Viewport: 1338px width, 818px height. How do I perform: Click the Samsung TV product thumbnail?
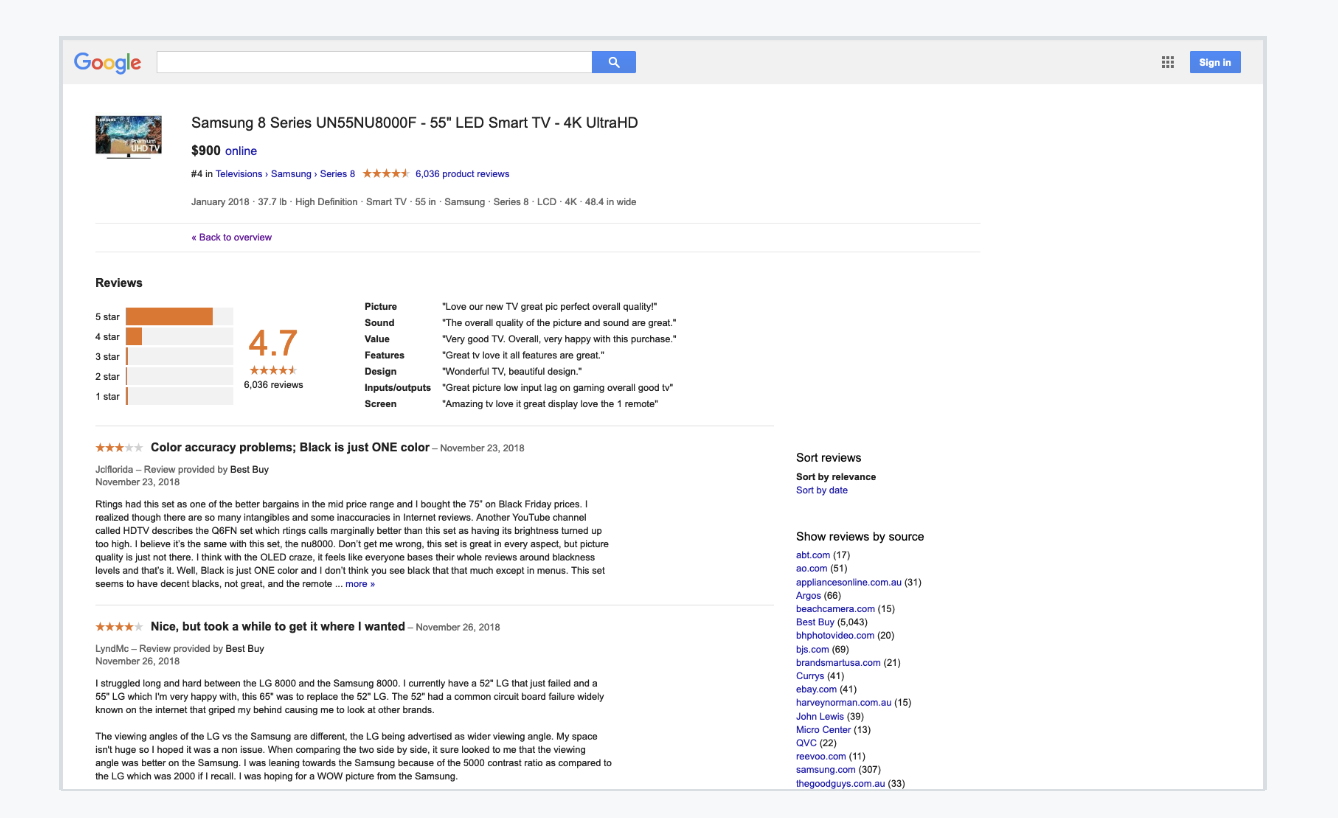coord(128,136)
